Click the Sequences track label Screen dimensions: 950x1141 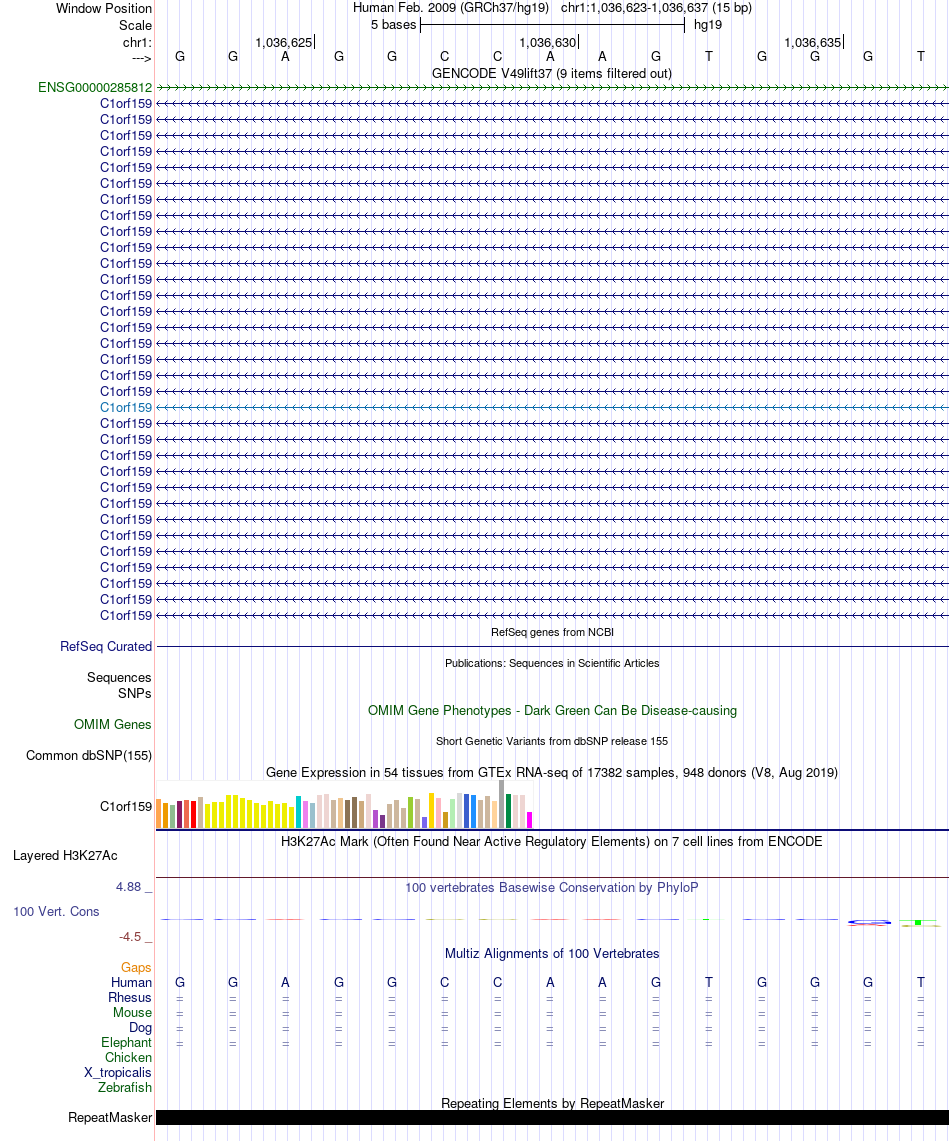119,677
